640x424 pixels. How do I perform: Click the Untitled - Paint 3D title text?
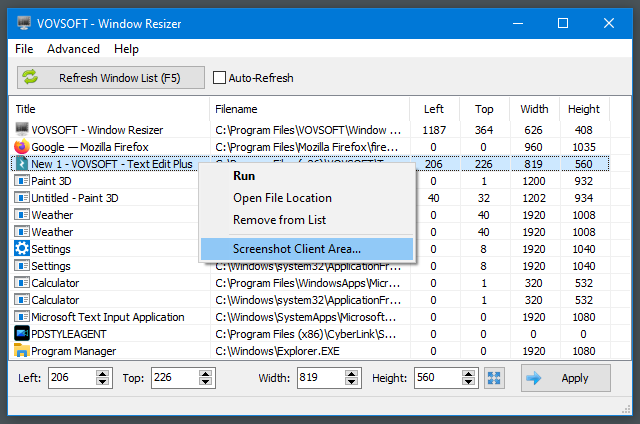[75, 198]
